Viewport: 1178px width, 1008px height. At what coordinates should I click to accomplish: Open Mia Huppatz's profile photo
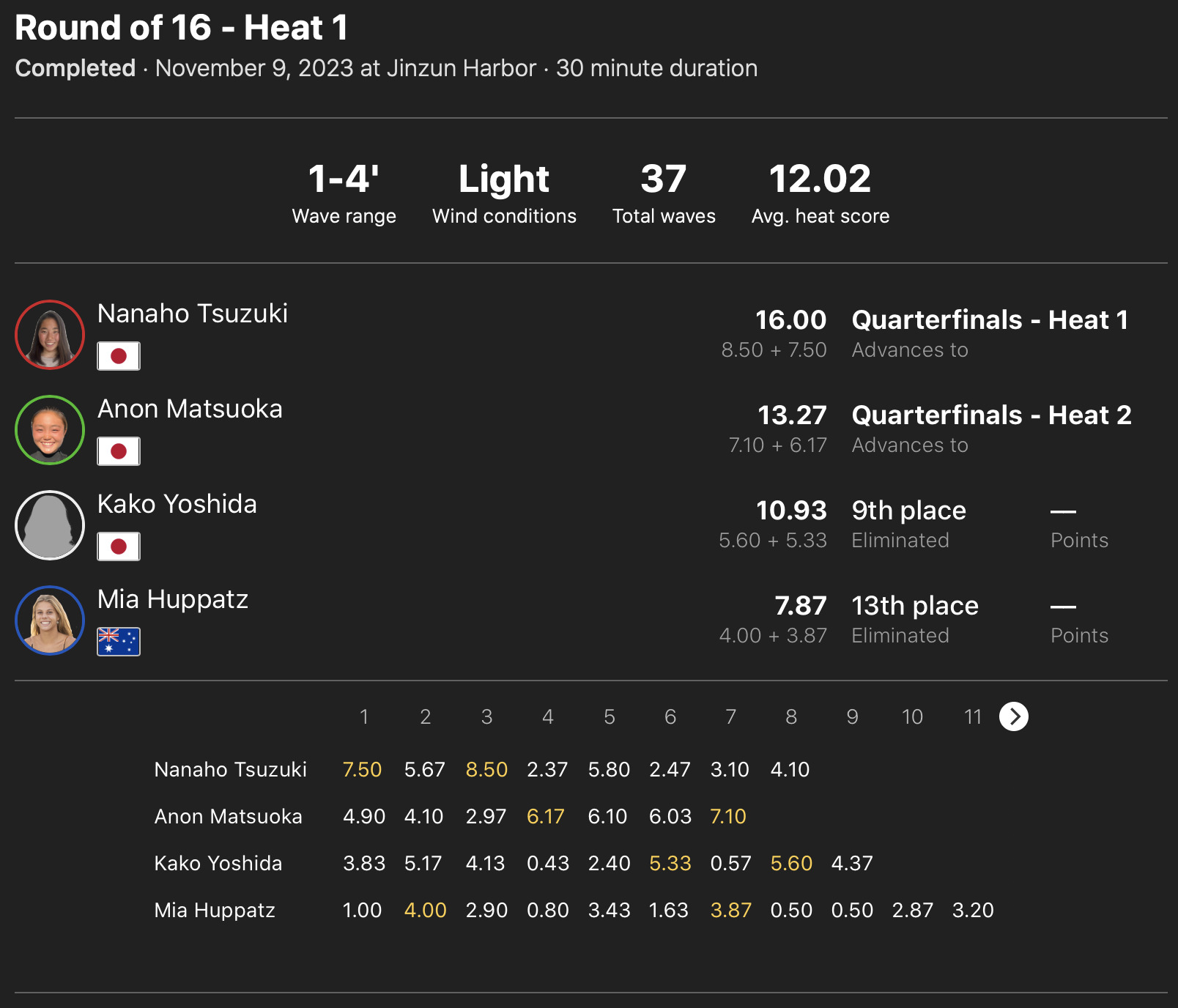50,620
